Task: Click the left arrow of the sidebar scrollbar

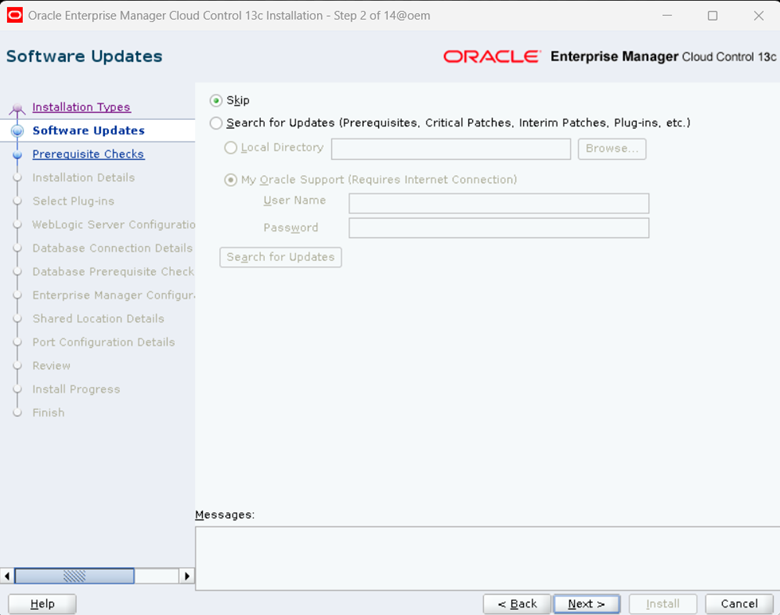Action: (x=7, y=576)
